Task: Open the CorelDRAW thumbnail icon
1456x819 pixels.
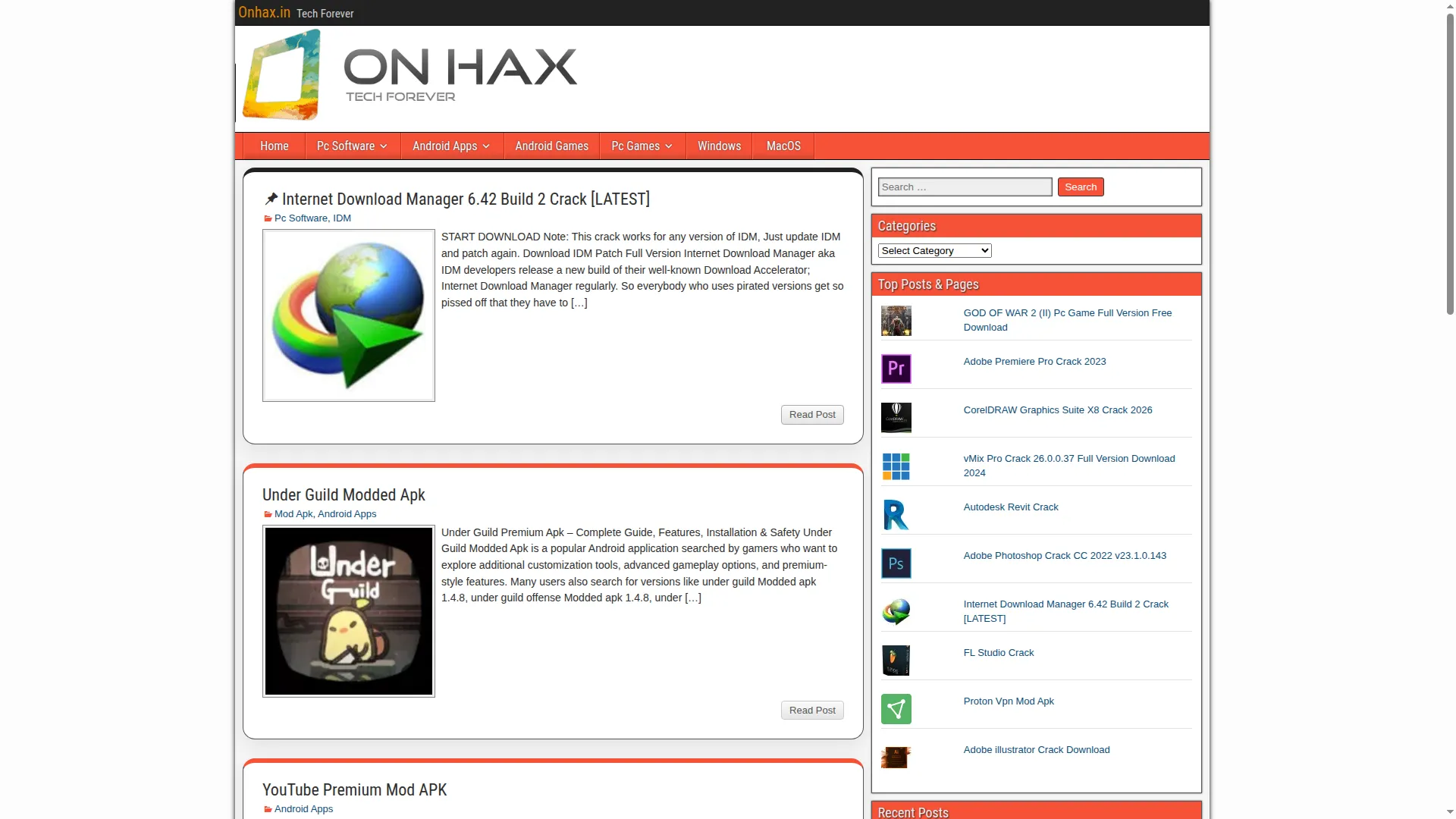Action: (x=896, y=418)
